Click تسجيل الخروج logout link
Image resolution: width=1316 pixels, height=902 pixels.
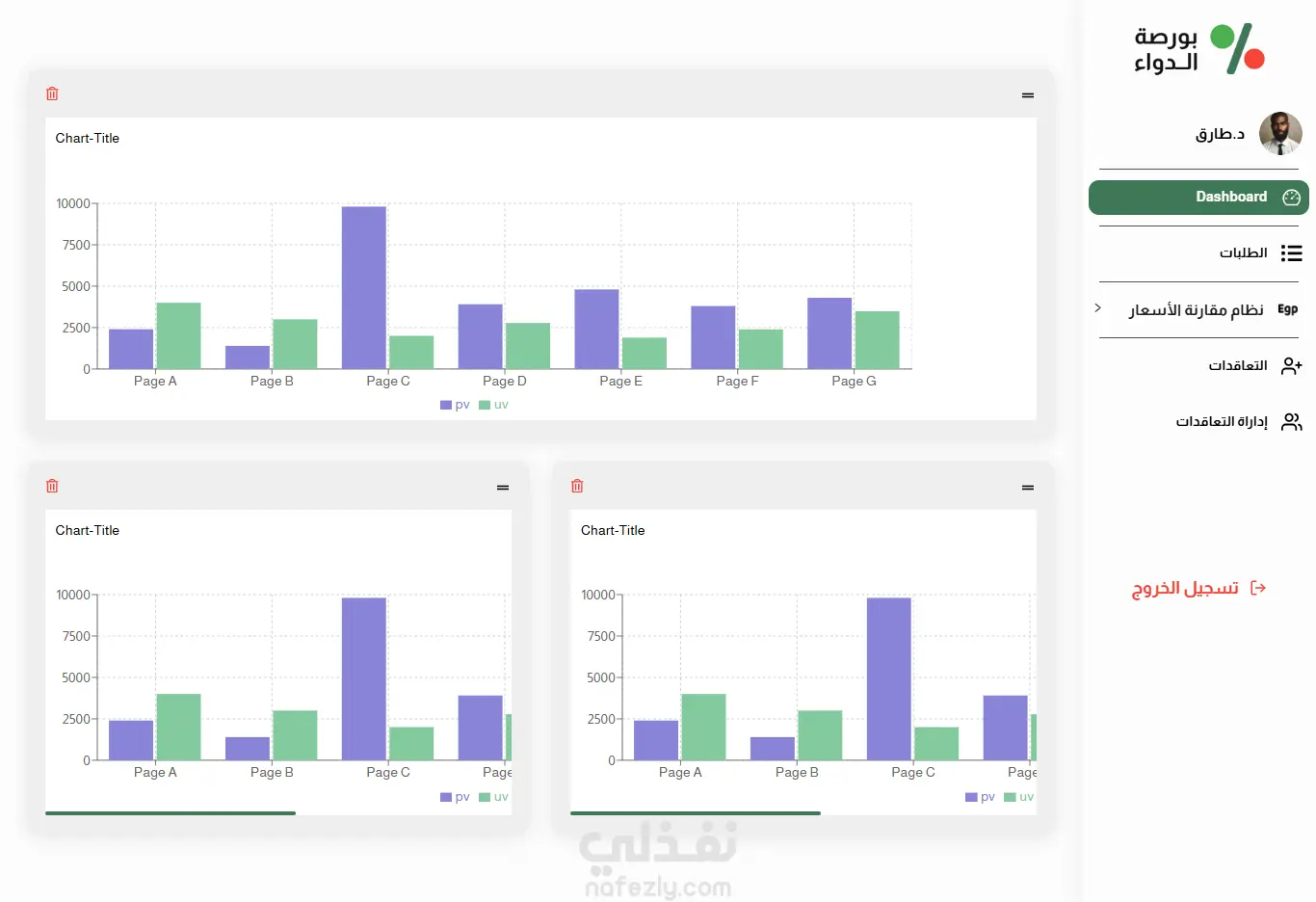1185,588
